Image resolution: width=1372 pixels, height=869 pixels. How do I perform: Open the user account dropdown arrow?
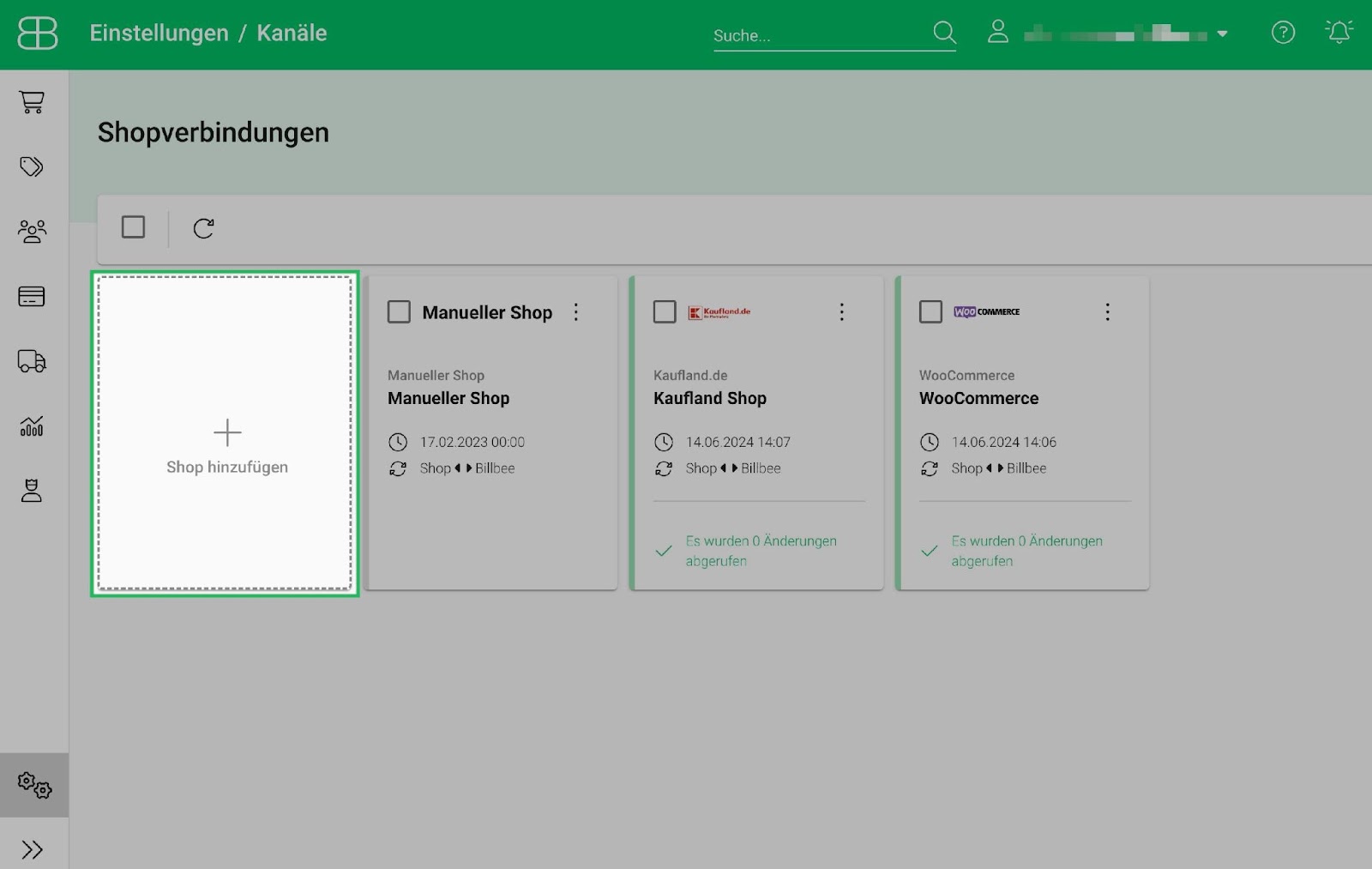(x=1222, y=34)
